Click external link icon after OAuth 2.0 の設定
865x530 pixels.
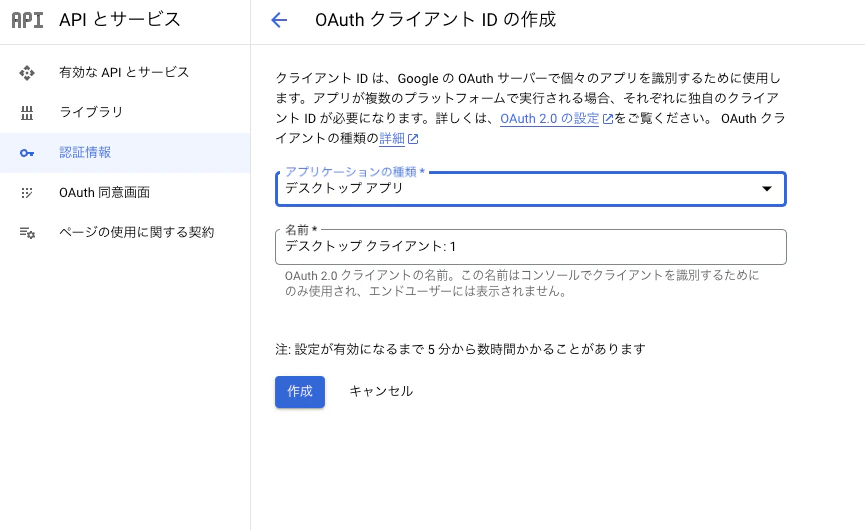[x=607, y=119]
